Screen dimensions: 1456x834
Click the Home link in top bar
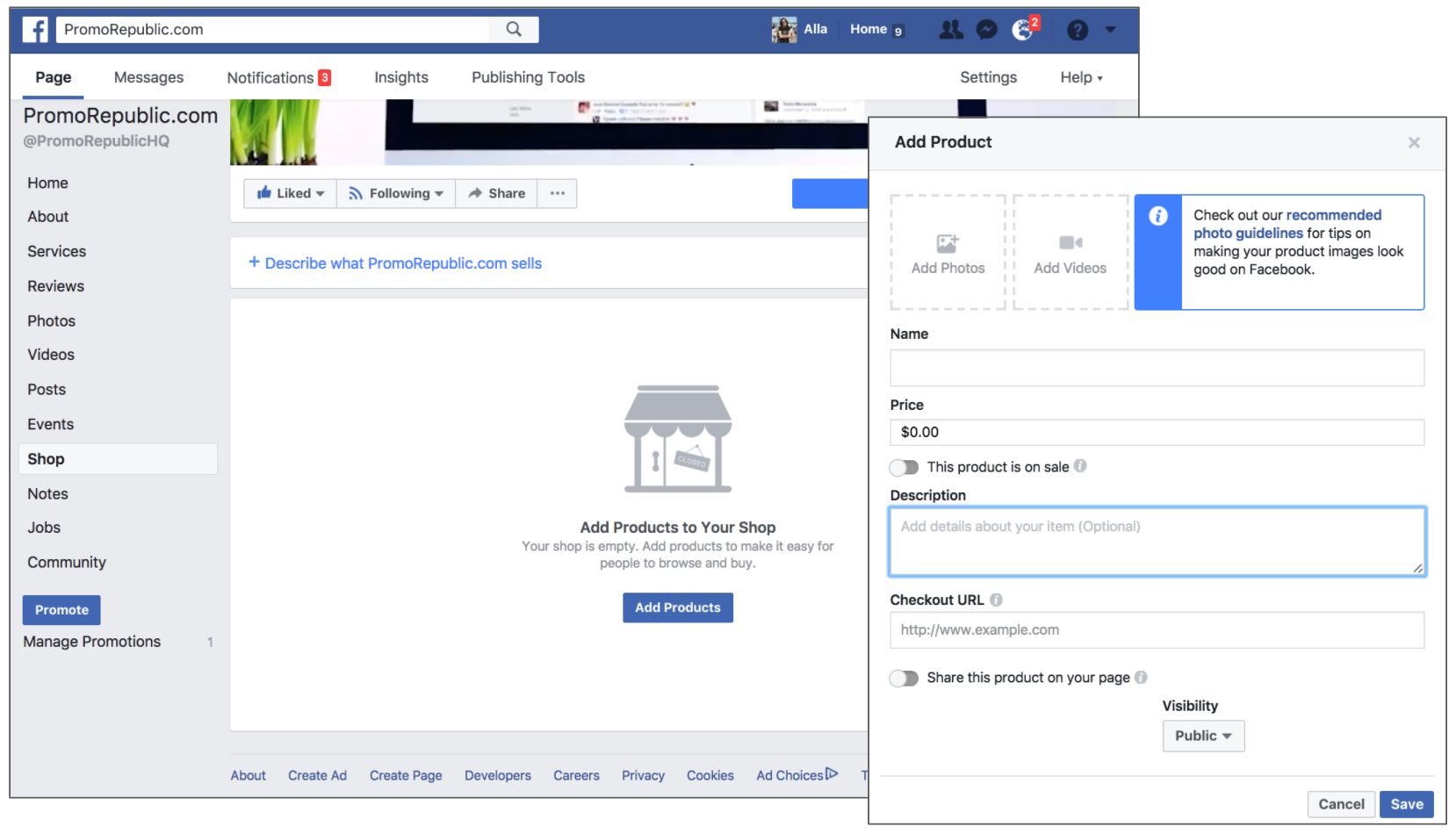[x=869, y=29]
